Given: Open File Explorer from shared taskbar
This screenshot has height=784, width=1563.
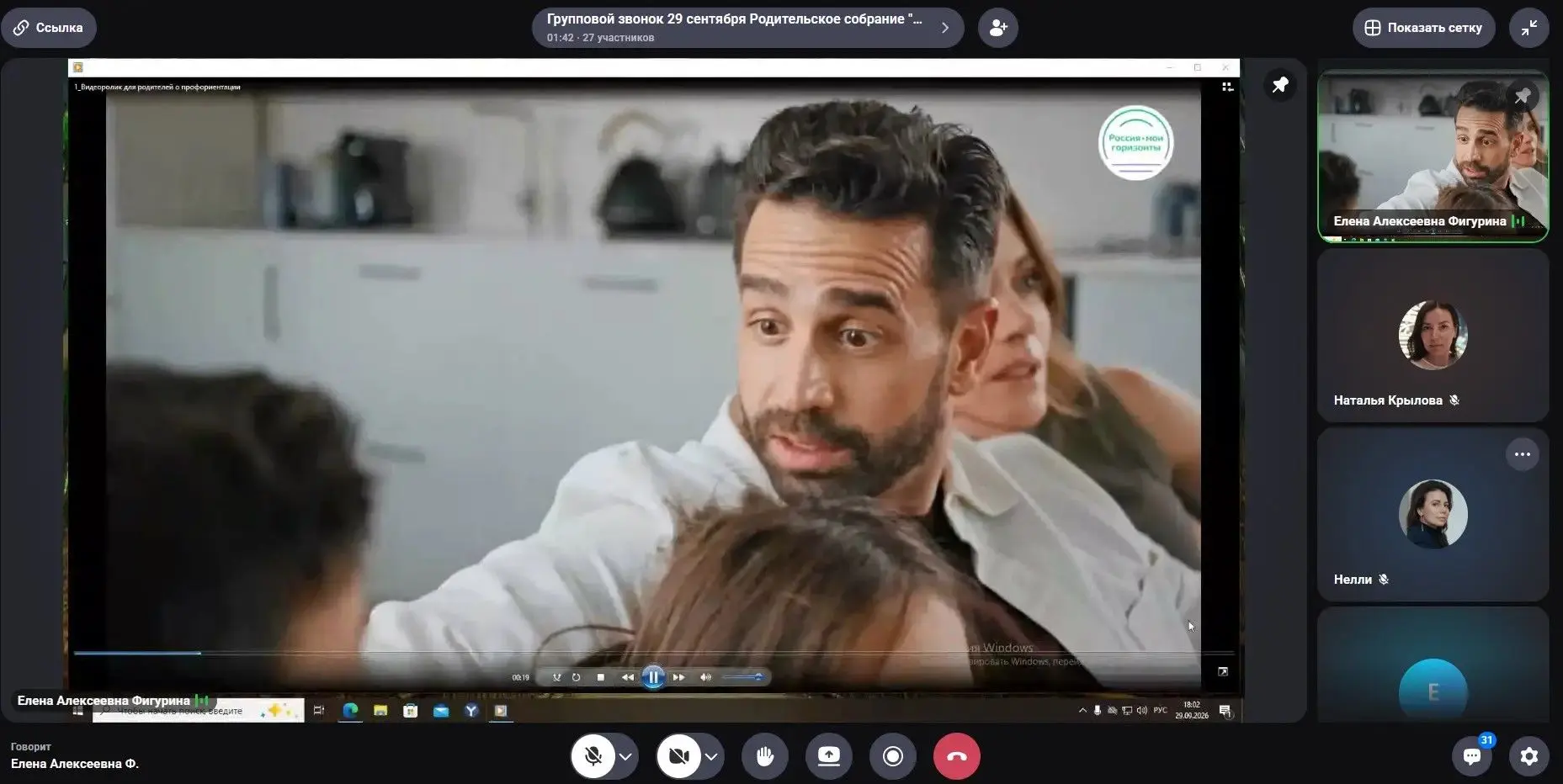Looking at the screenshot, I should (380, 711).
